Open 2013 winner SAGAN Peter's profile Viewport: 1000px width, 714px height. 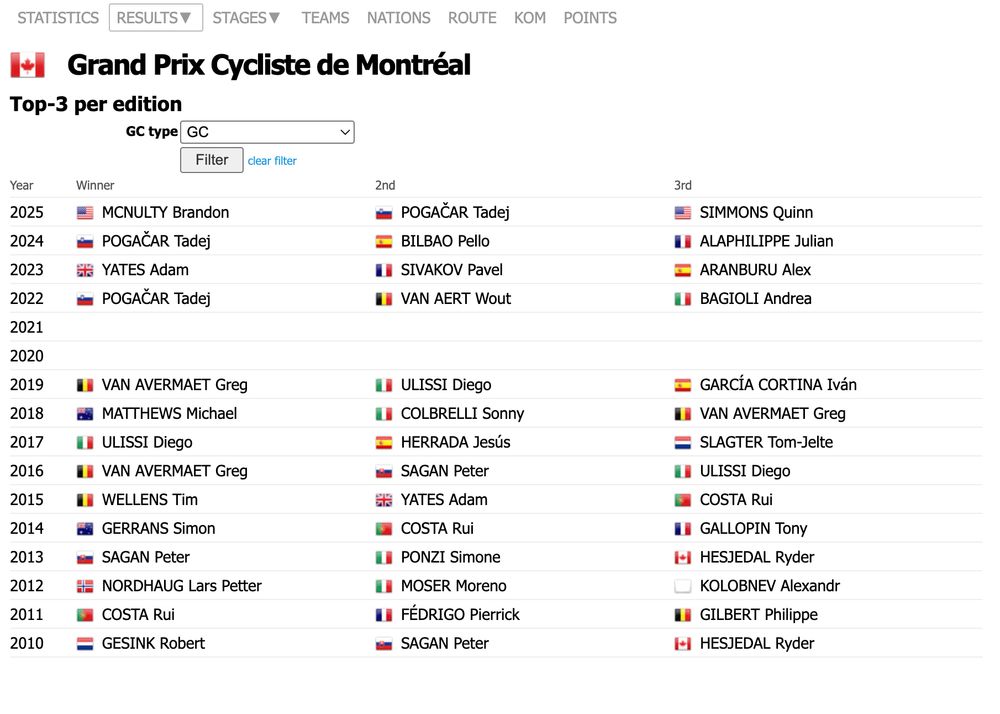click(x=146, y=558)
